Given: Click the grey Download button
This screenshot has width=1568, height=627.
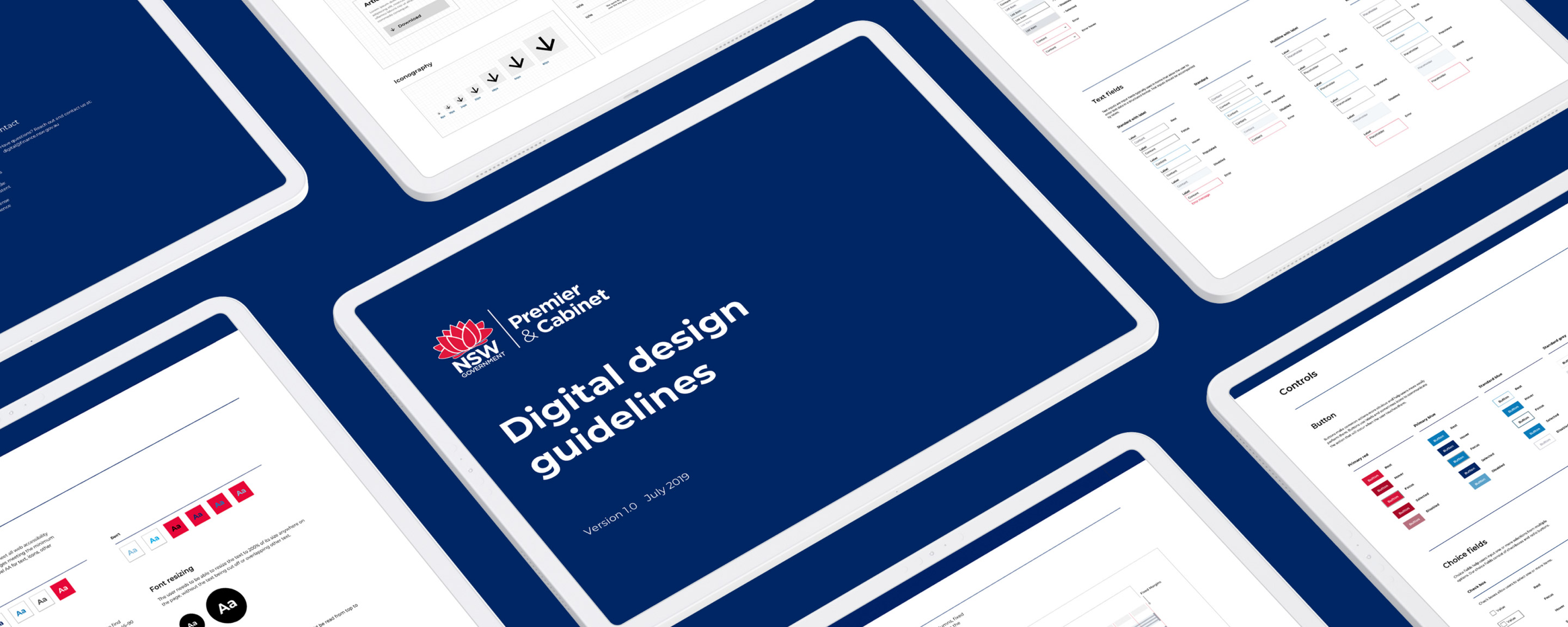Looking at the screenshot, I should click(416, 19).
